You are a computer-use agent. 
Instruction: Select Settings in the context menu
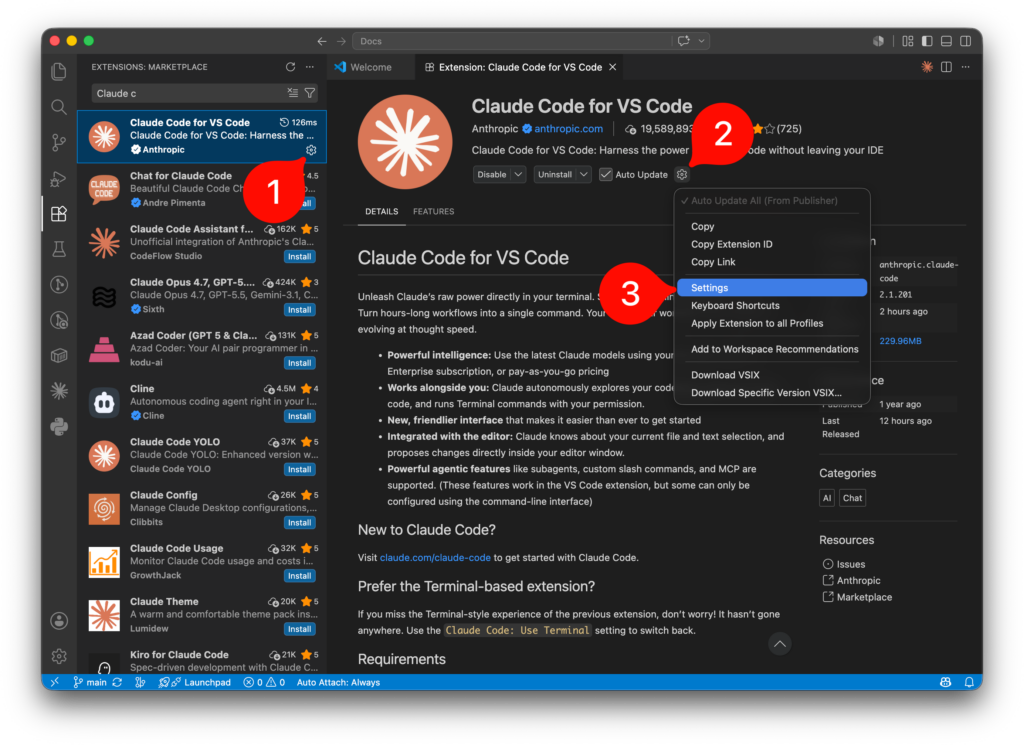pos(772,287)
